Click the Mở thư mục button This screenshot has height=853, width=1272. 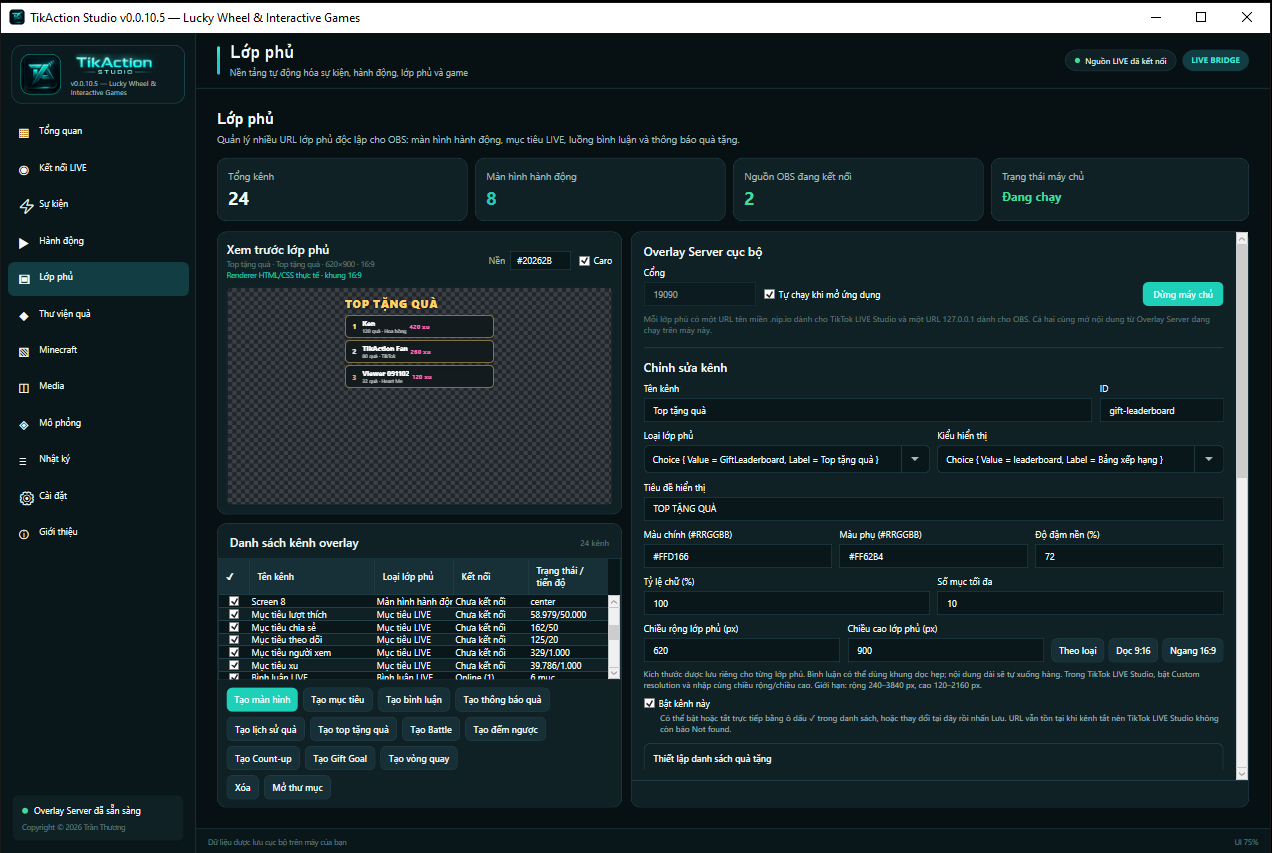(297, 787)
